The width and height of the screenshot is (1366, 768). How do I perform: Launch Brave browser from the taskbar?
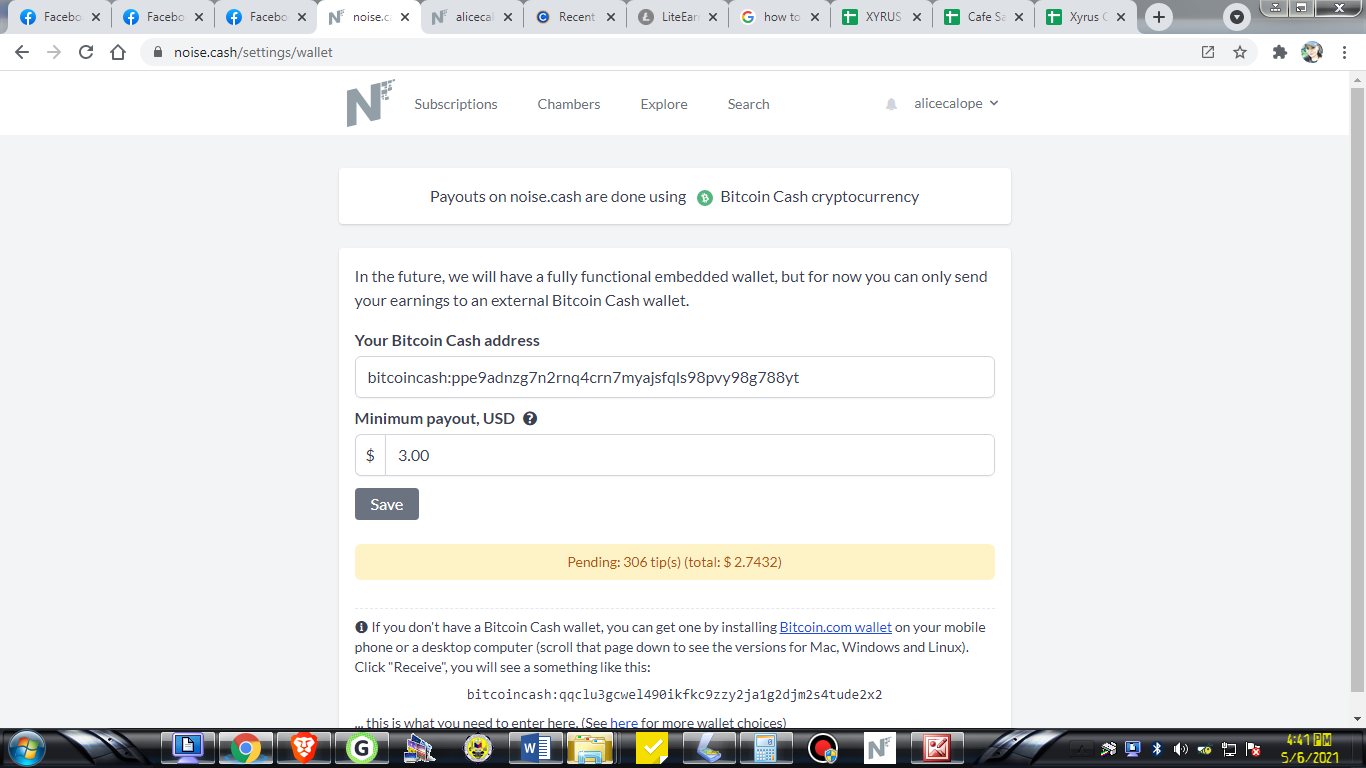click(304, 748)
